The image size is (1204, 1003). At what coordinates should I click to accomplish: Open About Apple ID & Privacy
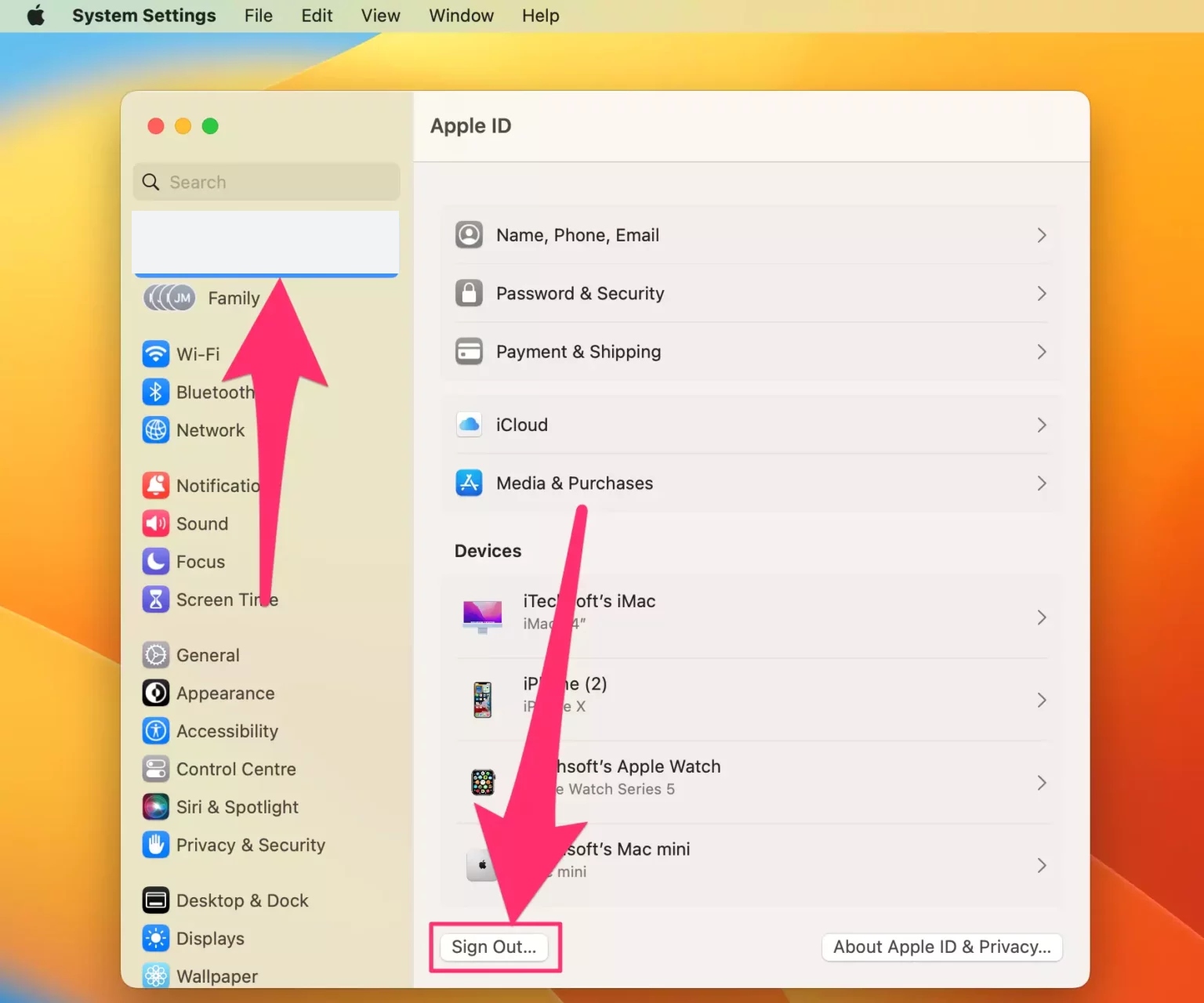941,947
